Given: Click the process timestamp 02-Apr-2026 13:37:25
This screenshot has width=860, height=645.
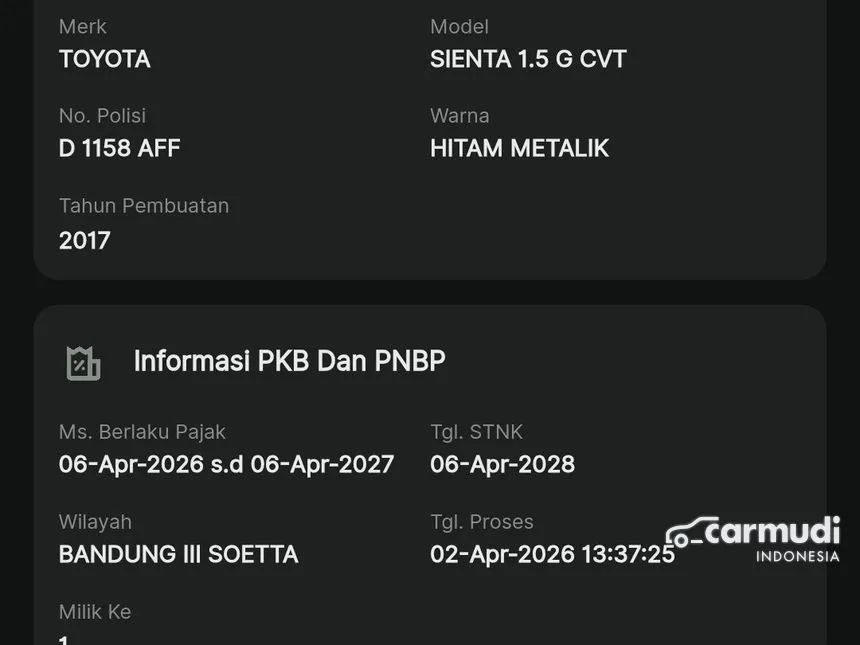Looking at the screenshot, I should pos(552,554).
